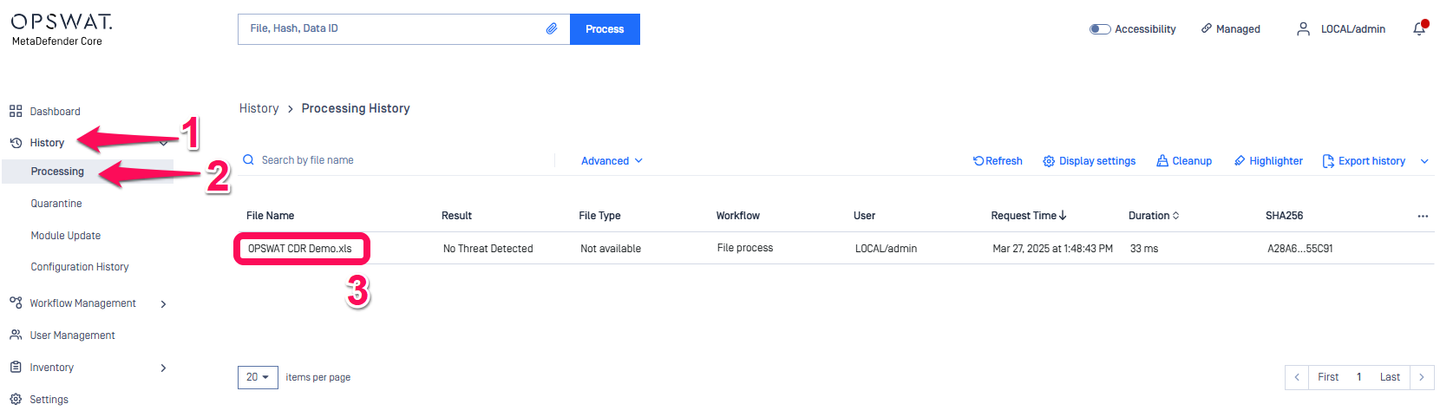
Task: Click the Result column header
Action: pos(456,215)
